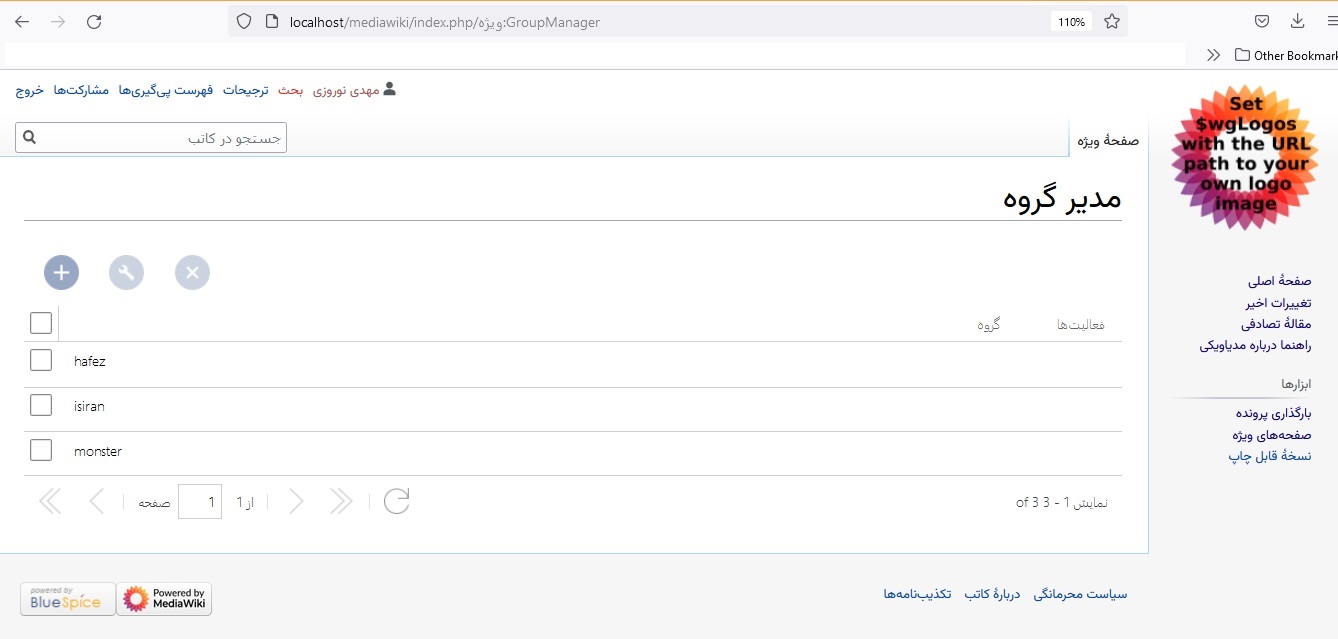
Task: Select the hafez group name
Action: (x=89, y=361)
